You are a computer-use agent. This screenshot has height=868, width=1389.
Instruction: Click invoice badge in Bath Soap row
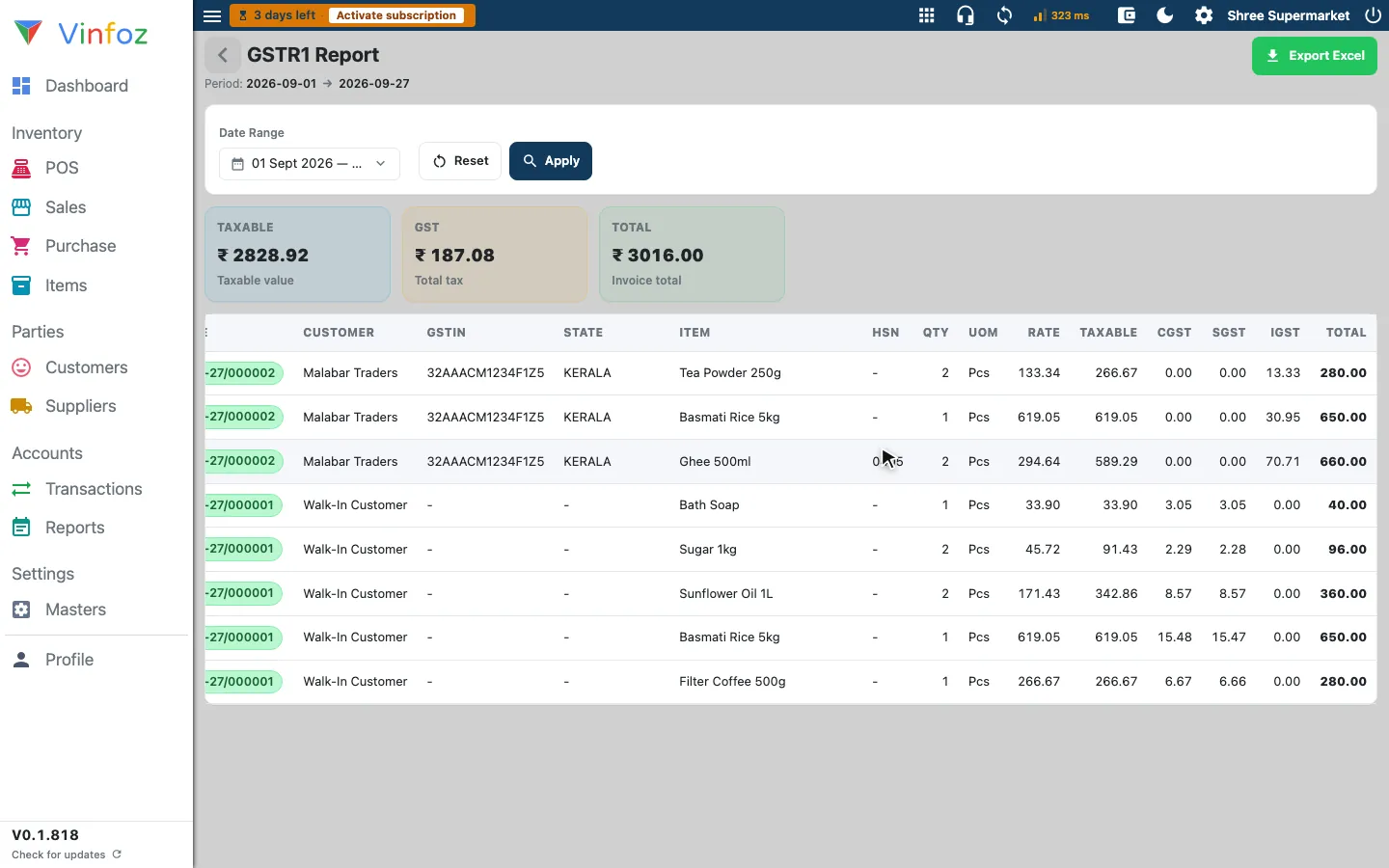(243, 505)
